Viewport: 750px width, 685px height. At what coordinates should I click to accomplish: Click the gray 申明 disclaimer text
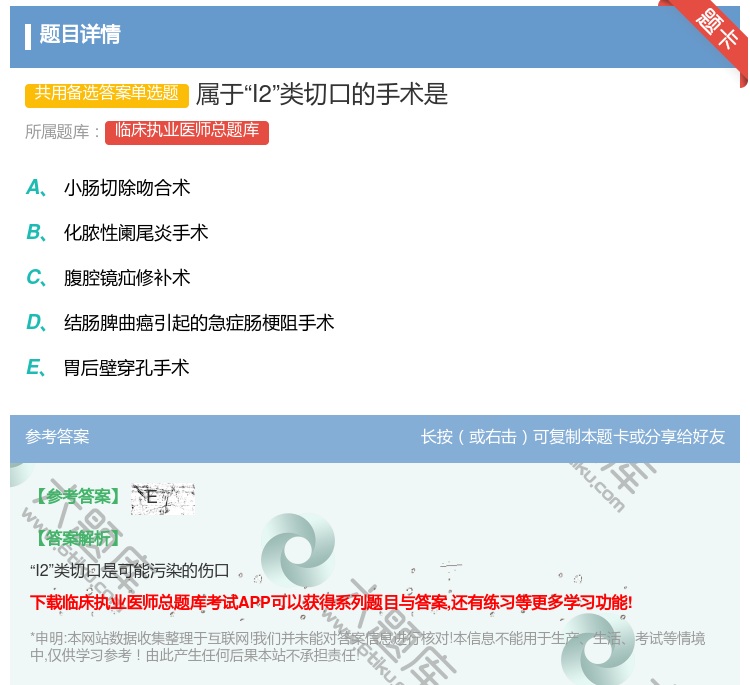coord(367,646)
